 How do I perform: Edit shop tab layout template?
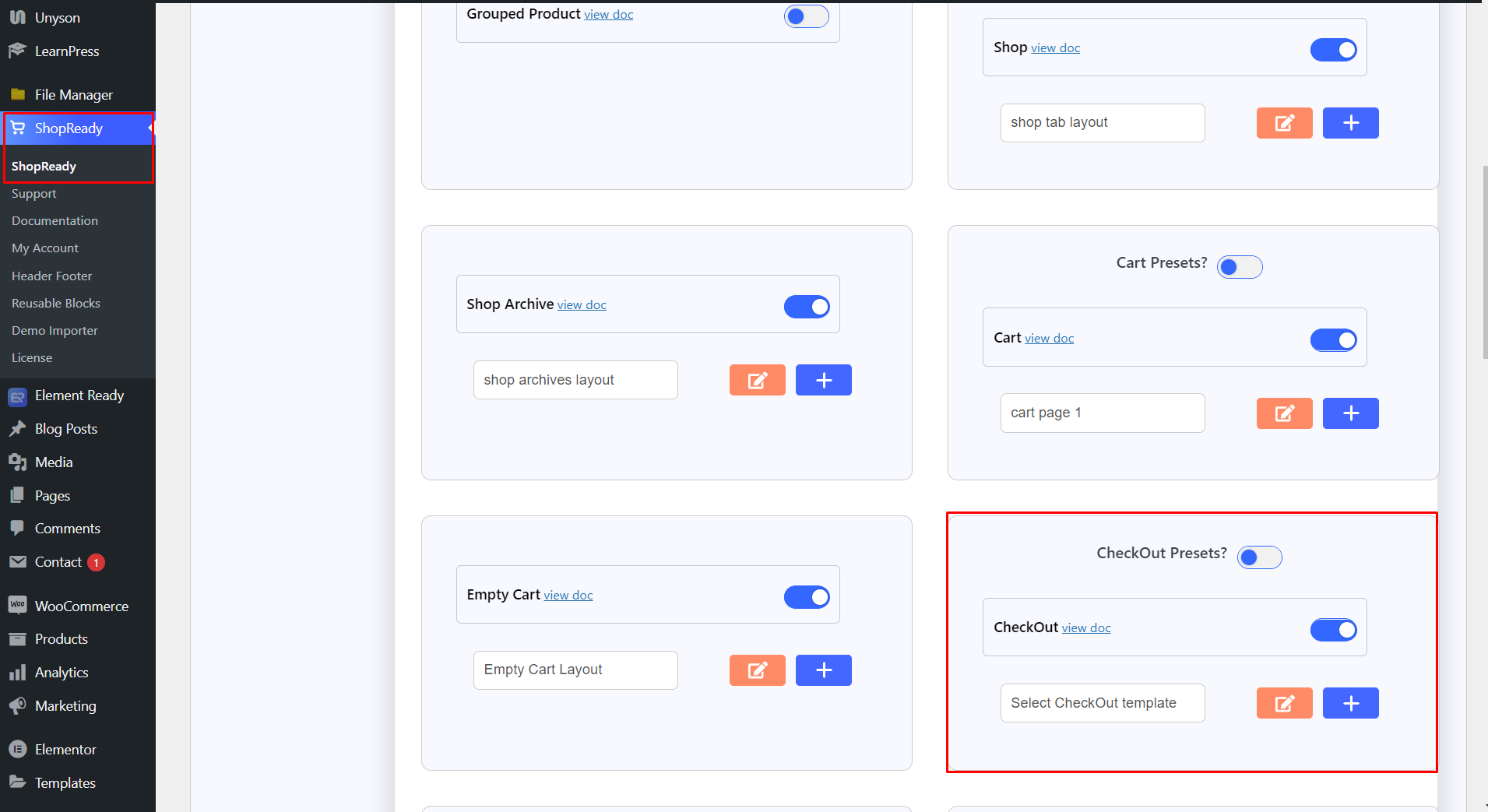pyautogui.click(x=1284, y=123)
